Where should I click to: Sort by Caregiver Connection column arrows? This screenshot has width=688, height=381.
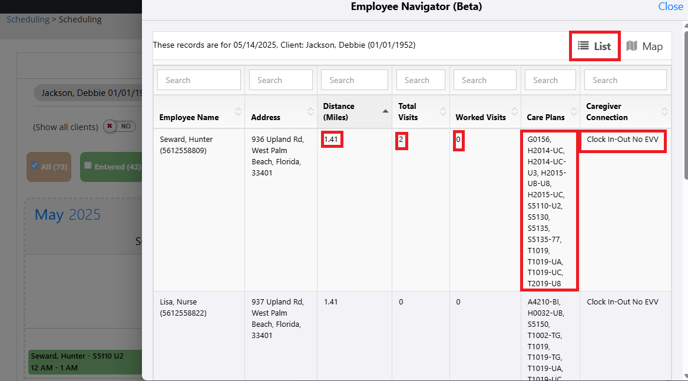(x=664, y=111)
